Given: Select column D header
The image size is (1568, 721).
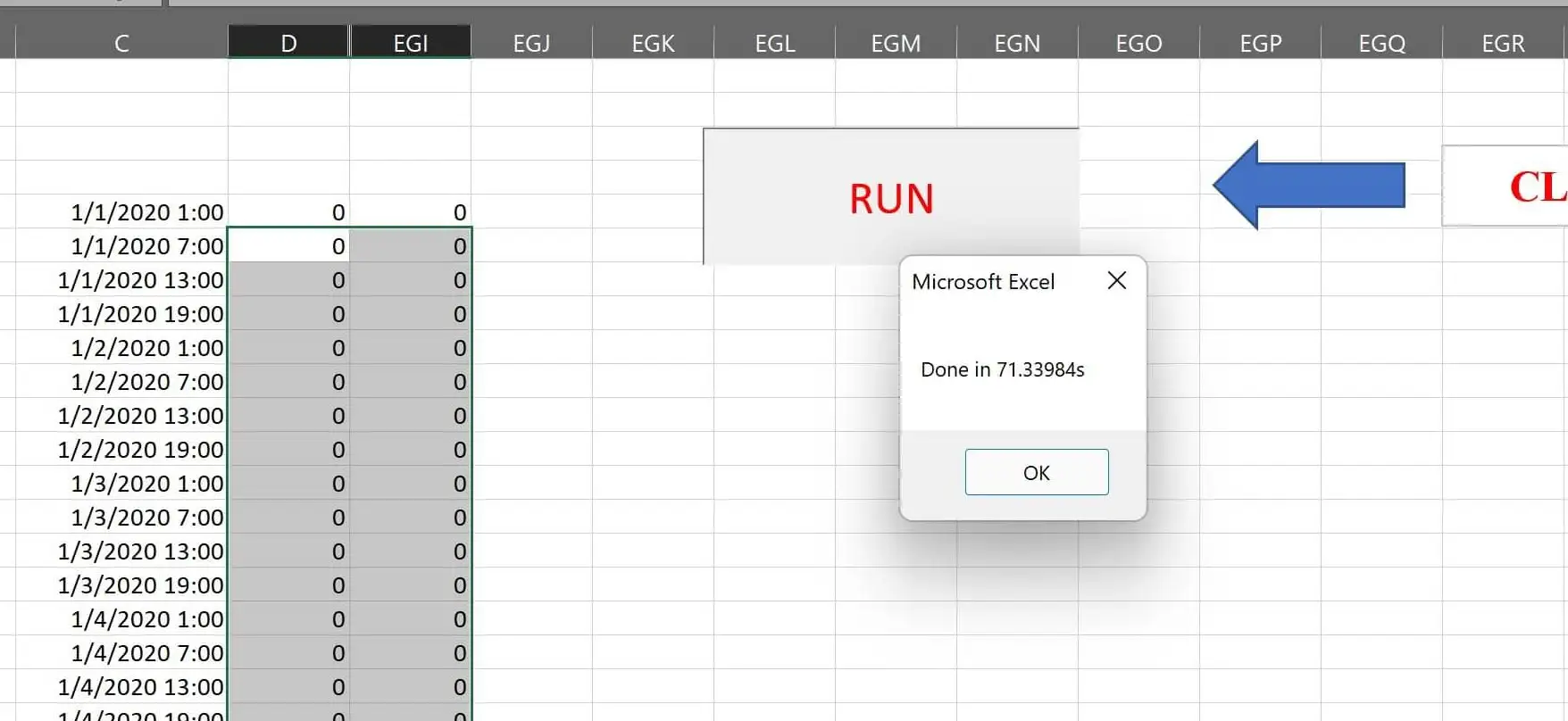Looking at the screenshot, I should (288, 43).
